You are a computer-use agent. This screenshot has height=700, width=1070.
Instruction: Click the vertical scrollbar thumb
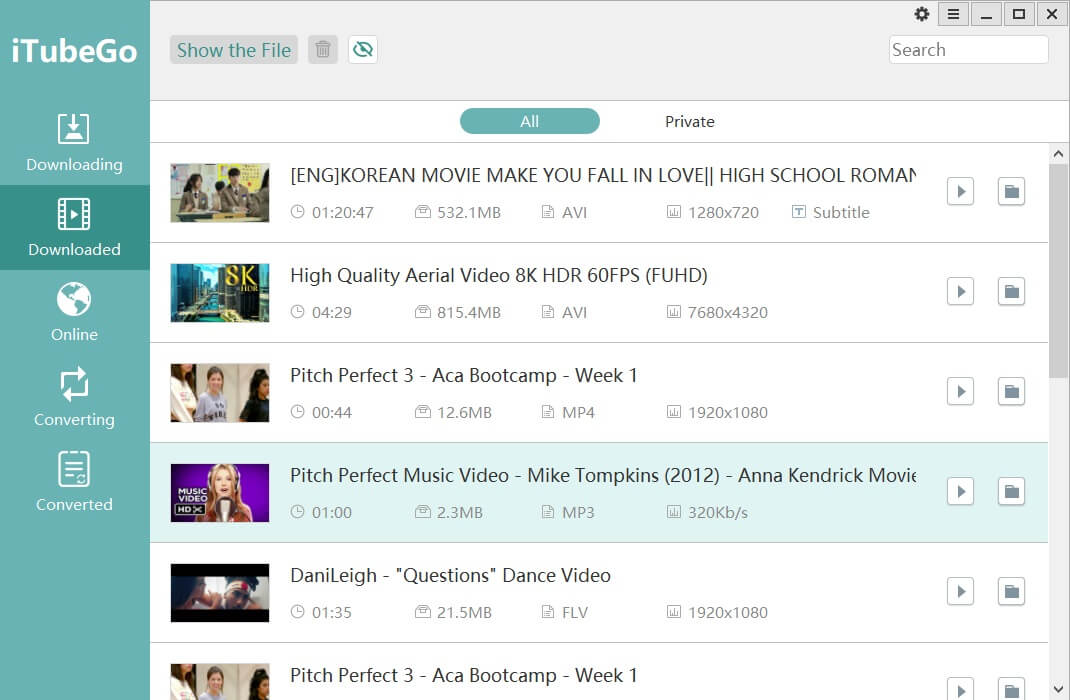1058,271
